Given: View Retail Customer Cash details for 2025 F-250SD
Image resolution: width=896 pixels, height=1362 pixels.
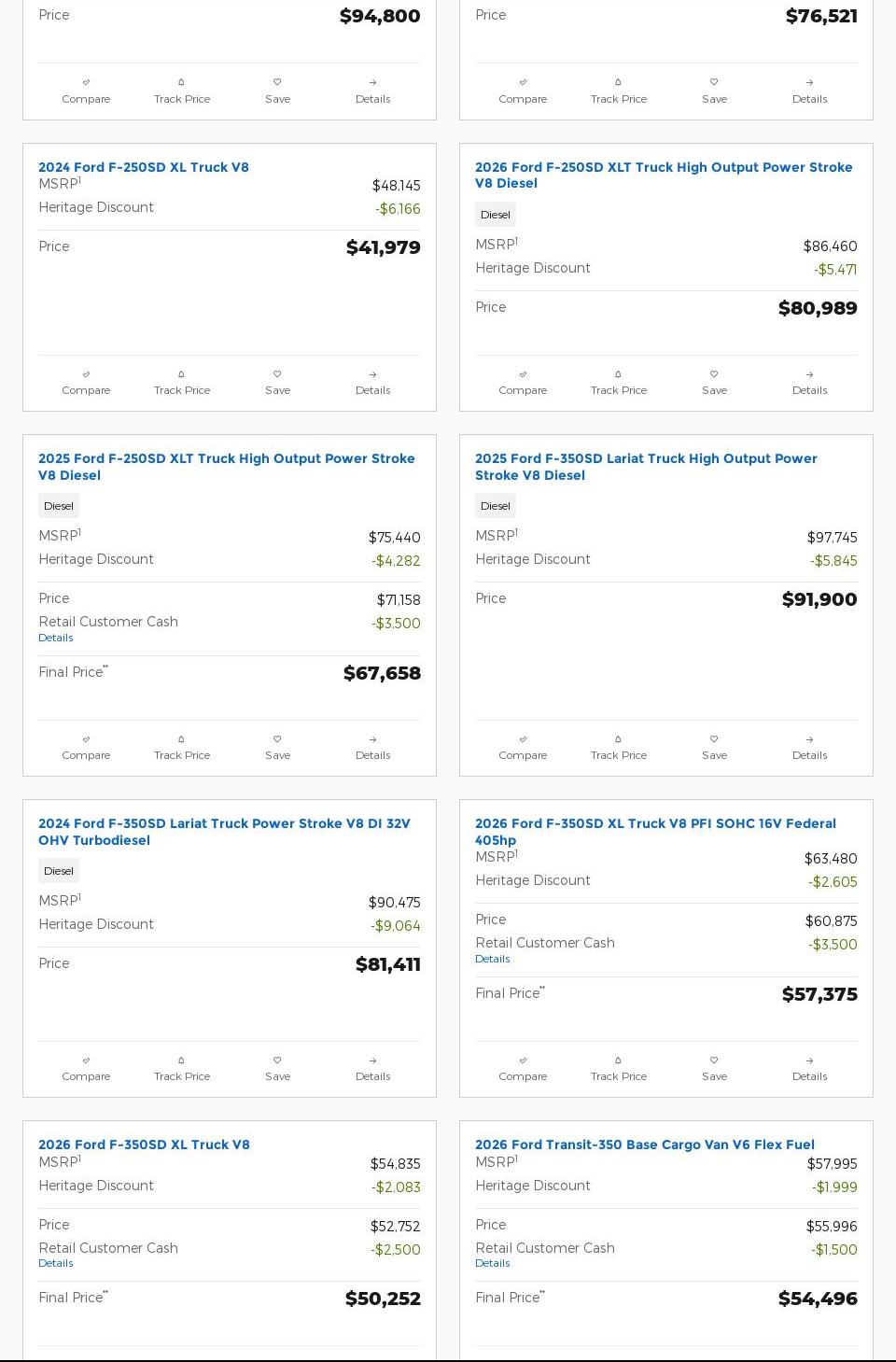Looking at the screenshot, I should [x=56, y=638].
